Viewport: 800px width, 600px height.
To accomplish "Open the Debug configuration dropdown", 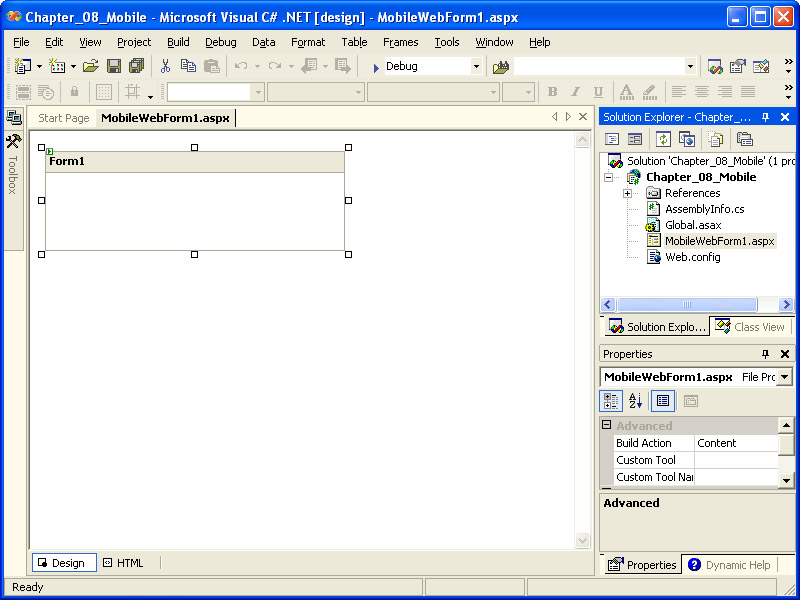I will click(476, 66).
